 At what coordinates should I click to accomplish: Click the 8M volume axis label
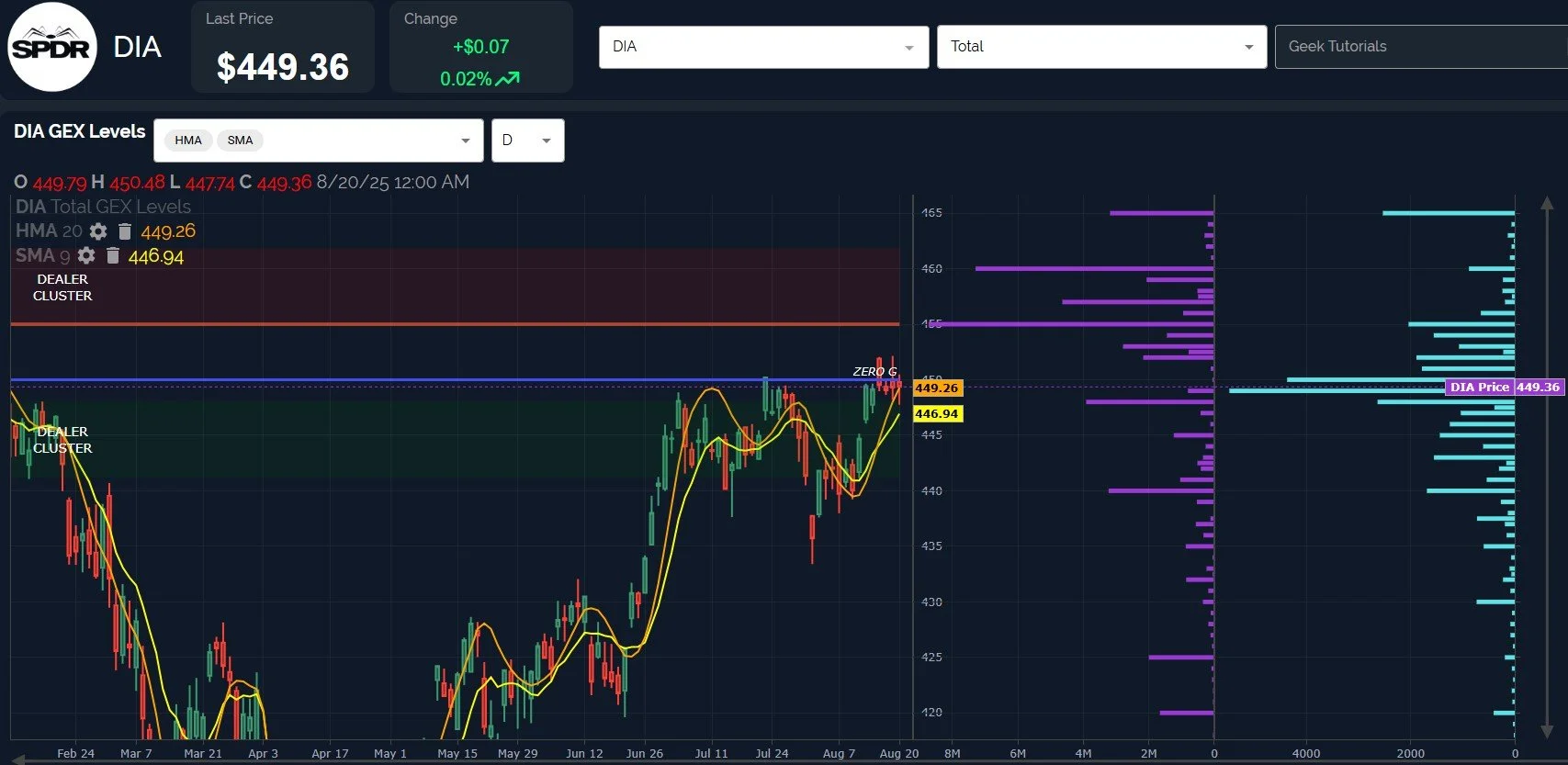pos(952,753)
